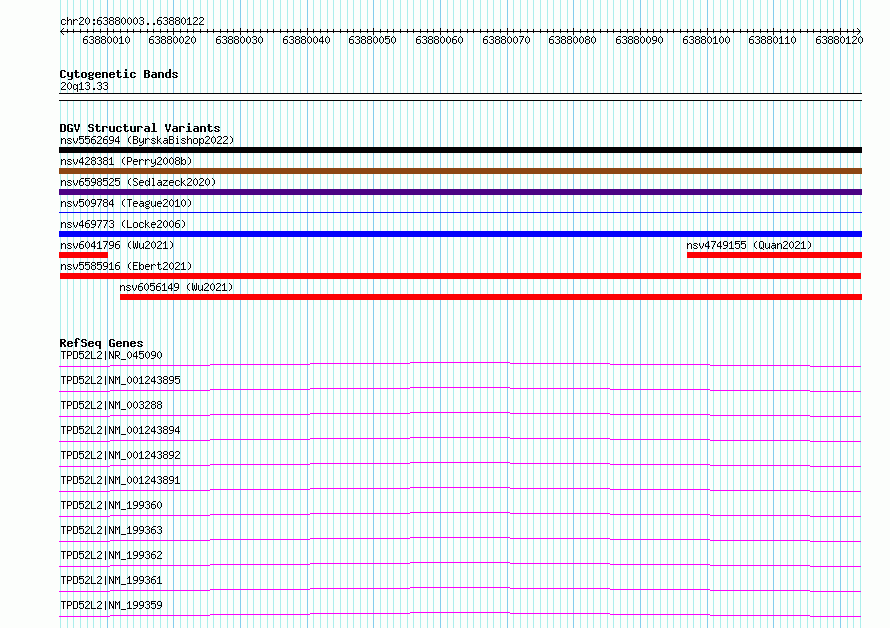Click nsv6041796 (Wu2021) label
Screen dimensions: 890x628
pyautogui.click(x=117, y=245)
